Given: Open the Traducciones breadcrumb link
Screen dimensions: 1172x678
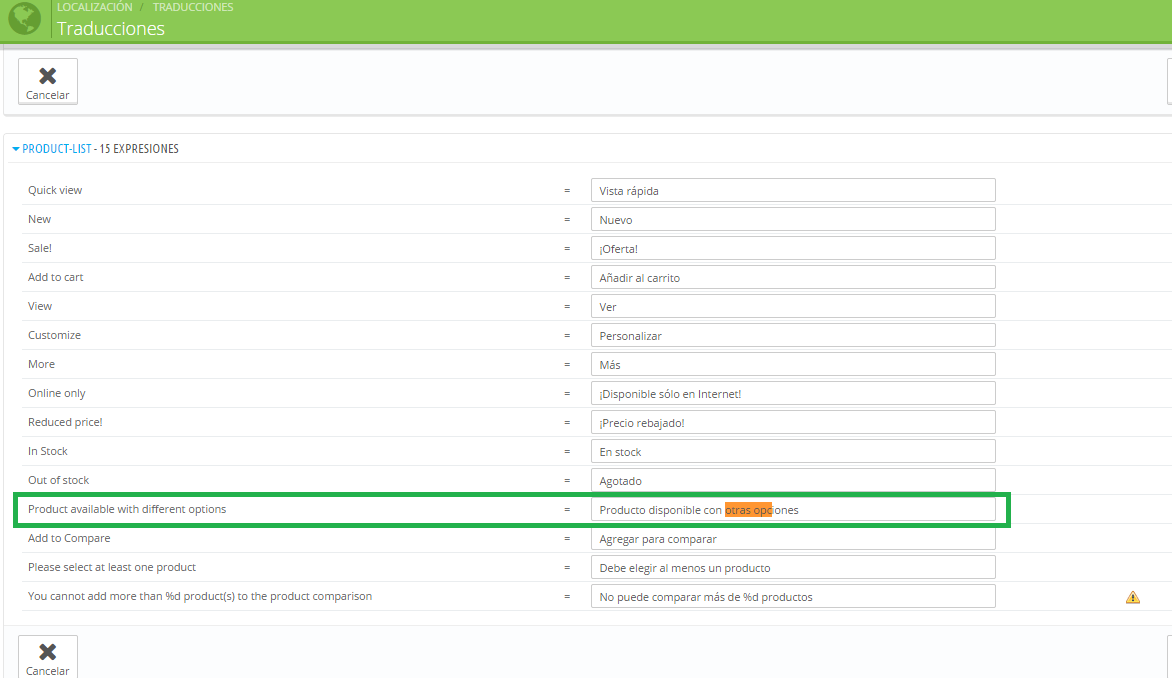Looking at the screenshot, I should click(193, 7).
